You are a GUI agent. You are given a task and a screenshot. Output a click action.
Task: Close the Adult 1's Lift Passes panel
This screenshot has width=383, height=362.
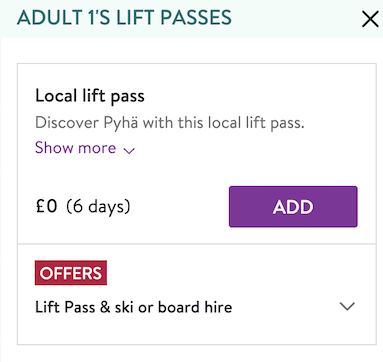click(370, 19)
